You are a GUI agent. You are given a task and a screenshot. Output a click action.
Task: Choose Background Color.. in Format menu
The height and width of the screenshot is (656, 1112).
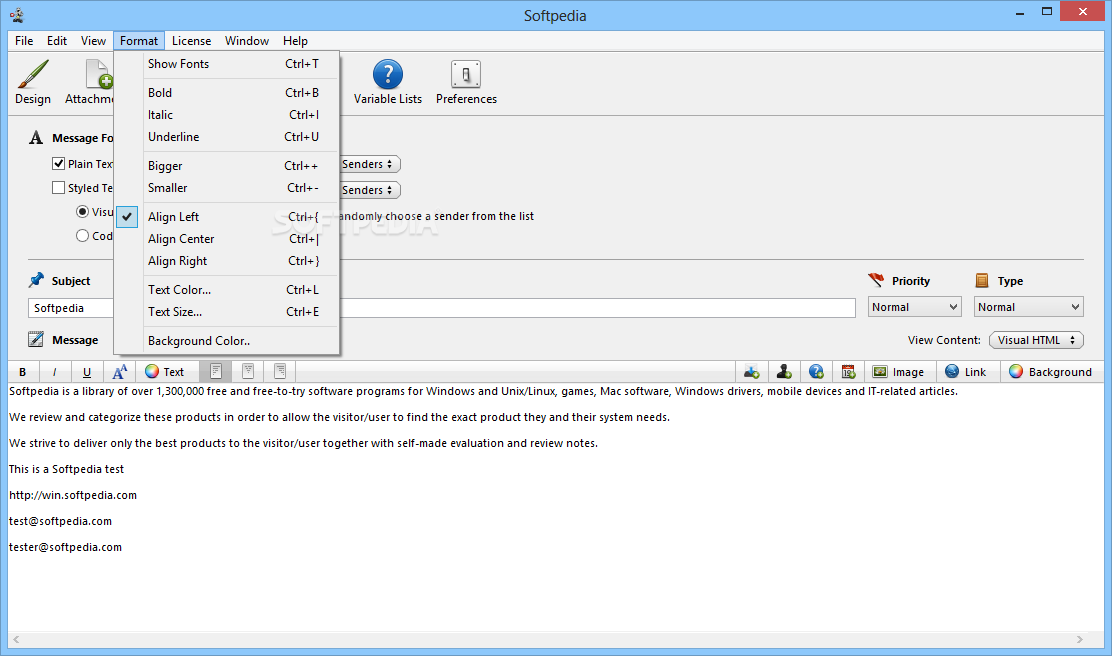click(x=227, y=341)
